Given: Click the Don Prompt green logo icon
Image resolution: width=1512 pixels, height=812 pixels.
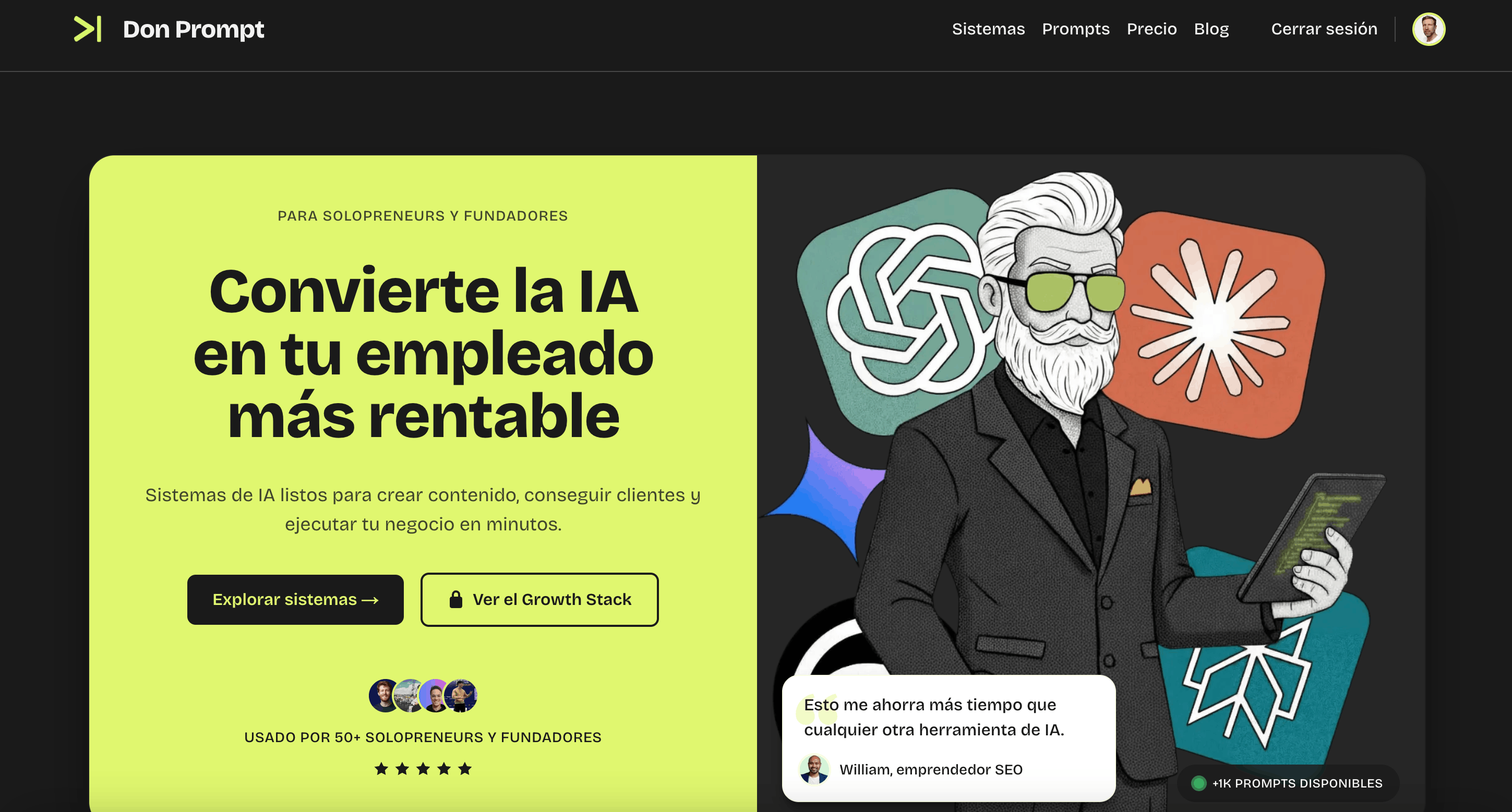Looking at the screenshot, I should [x=88, y=29].
